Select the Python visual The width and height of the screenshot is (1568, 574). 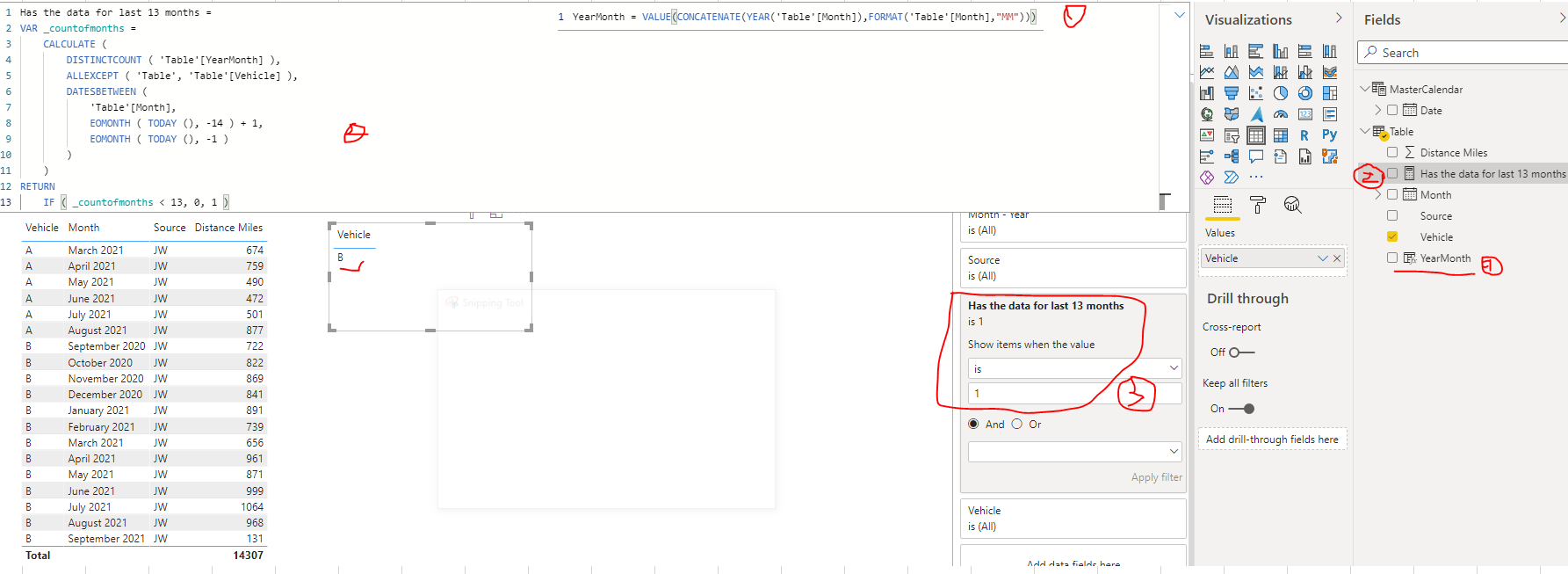tap(1330, 135)
